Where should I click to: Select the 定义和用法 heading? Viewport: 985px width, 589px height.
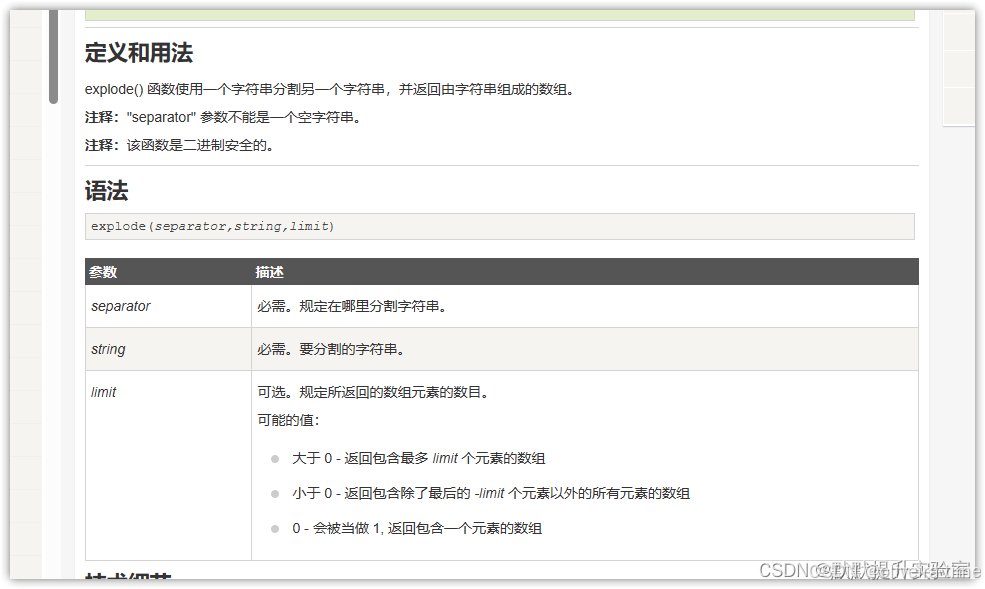139,52
